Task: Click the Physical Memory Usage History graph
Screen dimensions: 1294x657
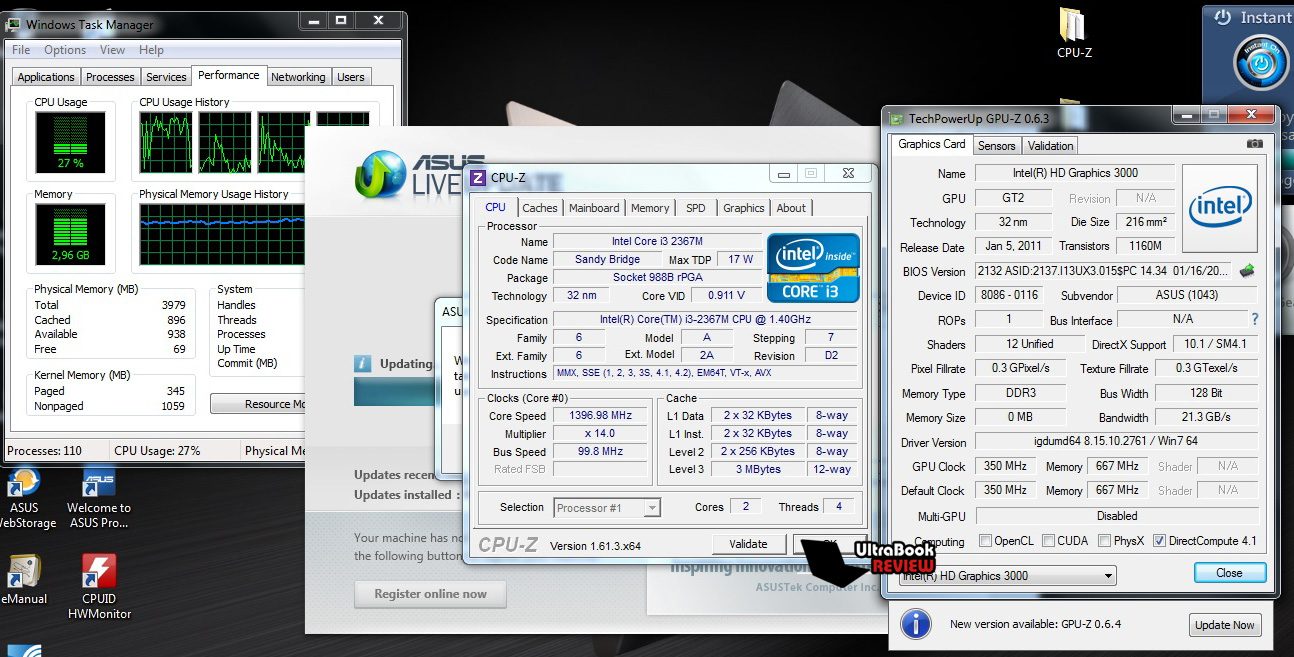Action: (x=224, y=233)
